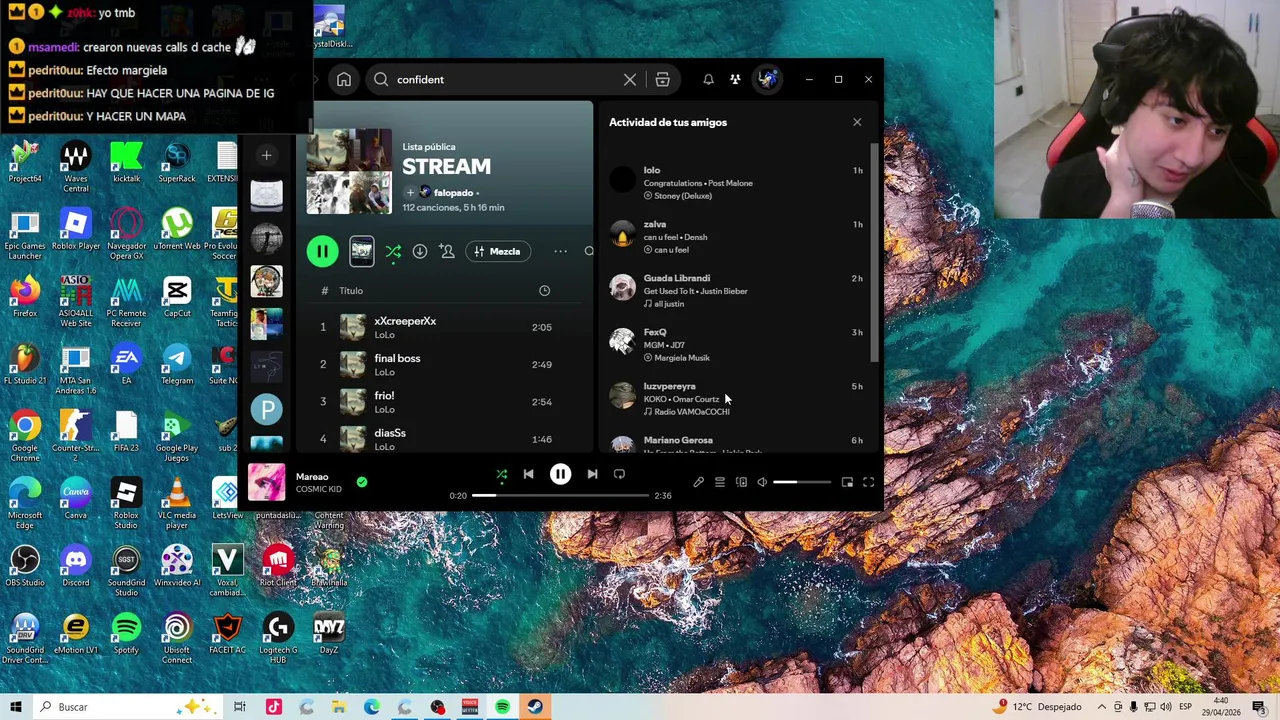Image resolution: width=1280 pixels, height=720 pixels.
Task: Open Task View on the taskbar
Action: pyautogui.click(x=240, y=707)
